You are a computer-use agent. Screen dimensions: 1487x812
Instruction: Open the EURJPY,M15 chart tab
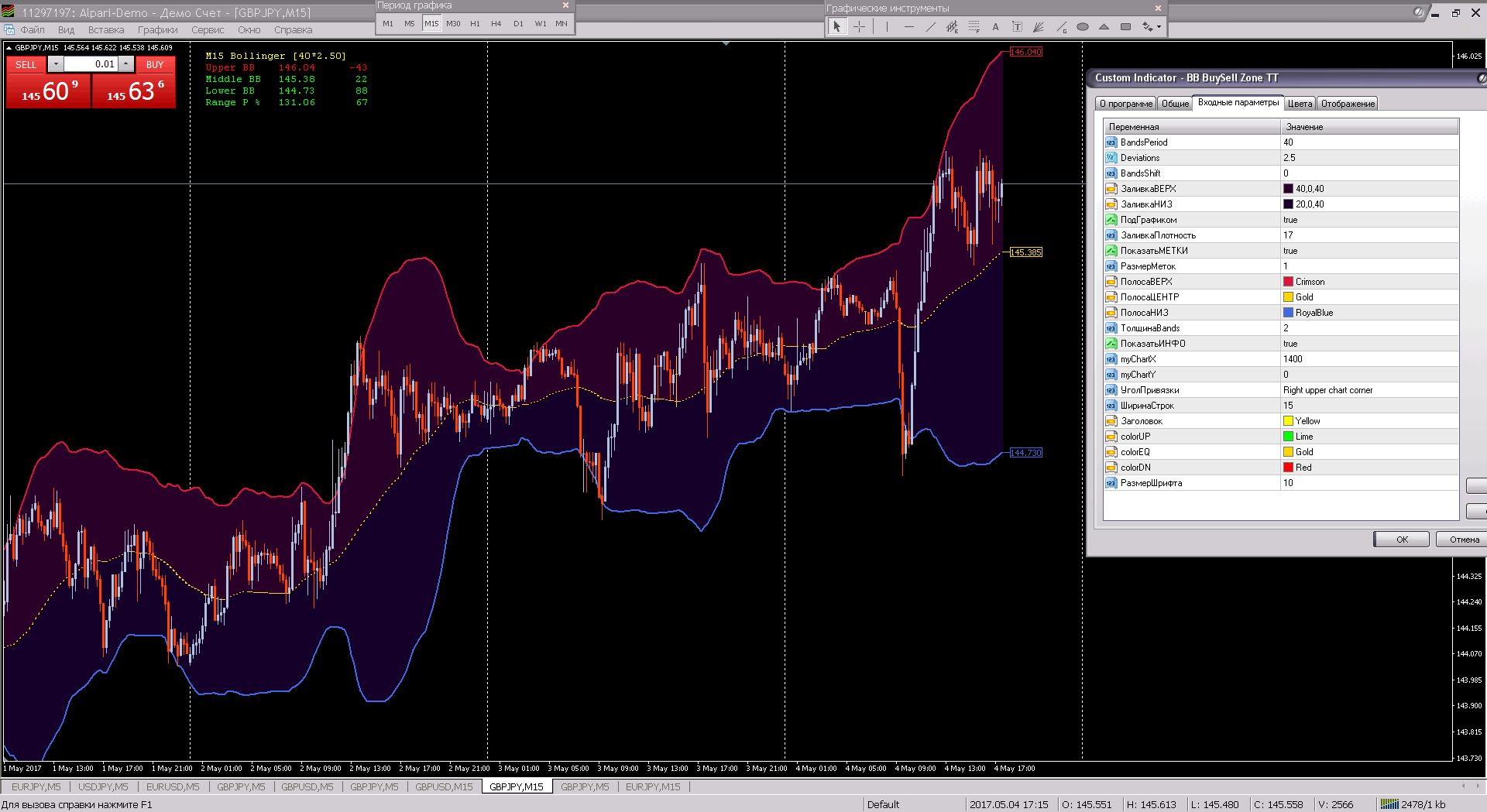653,787
